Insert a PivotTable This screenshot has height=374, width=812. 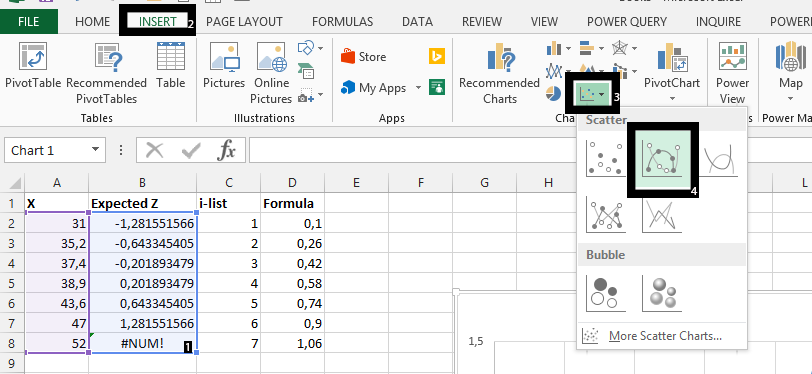[33, 66]
